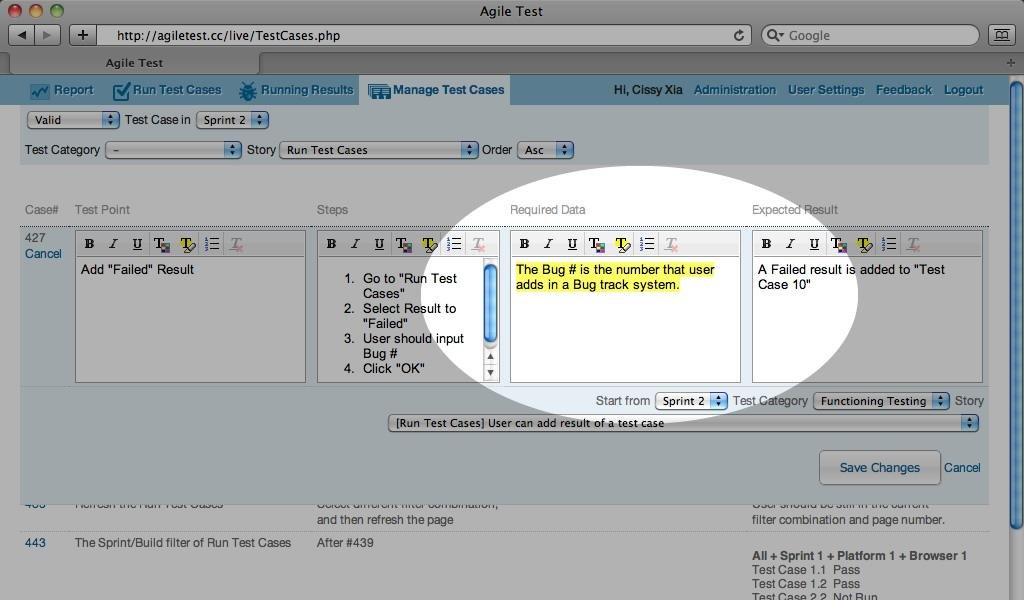Image resolution: width=1024 pixels, height=600 pixels.
Task: Underline text in the Required Data editor
Action: pyautogui.click(x=571, y=243)
